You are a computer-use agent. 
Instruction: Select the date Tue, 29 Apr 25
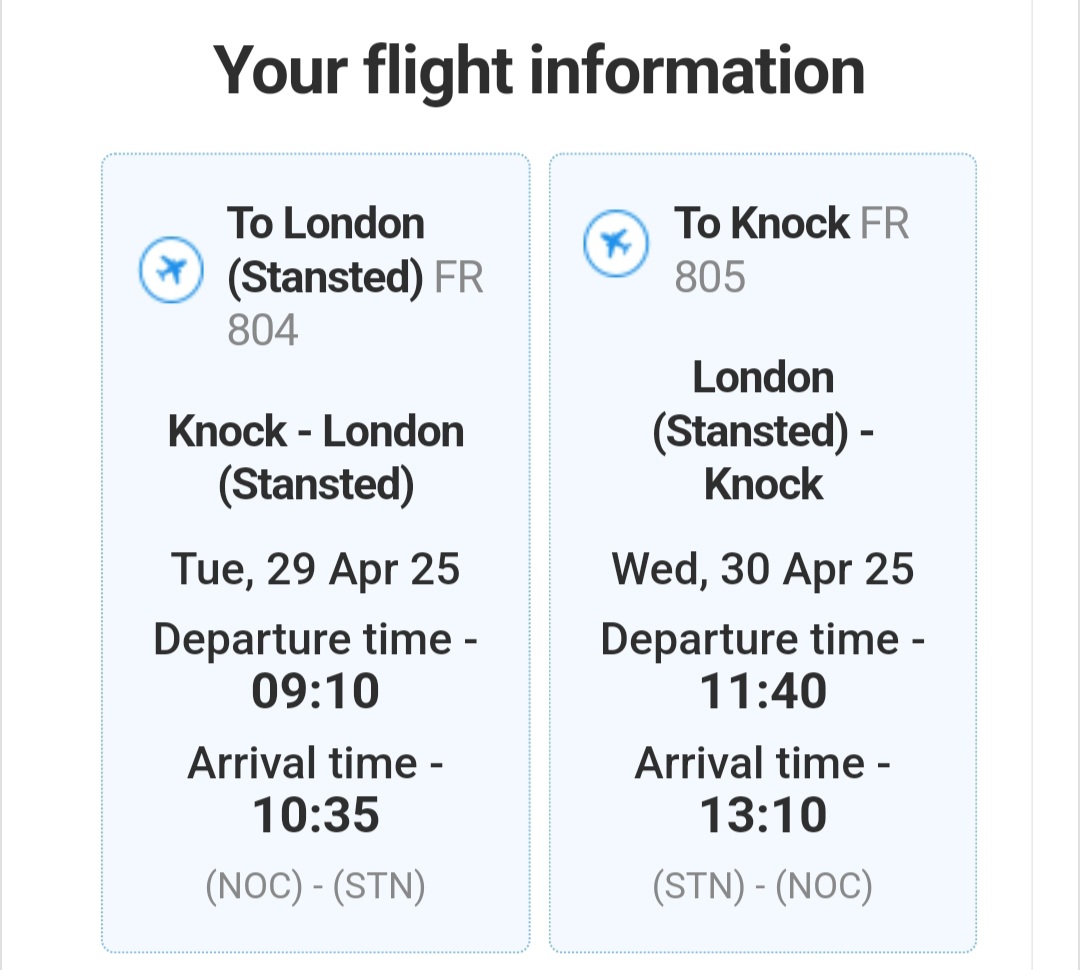pos(315,570)
